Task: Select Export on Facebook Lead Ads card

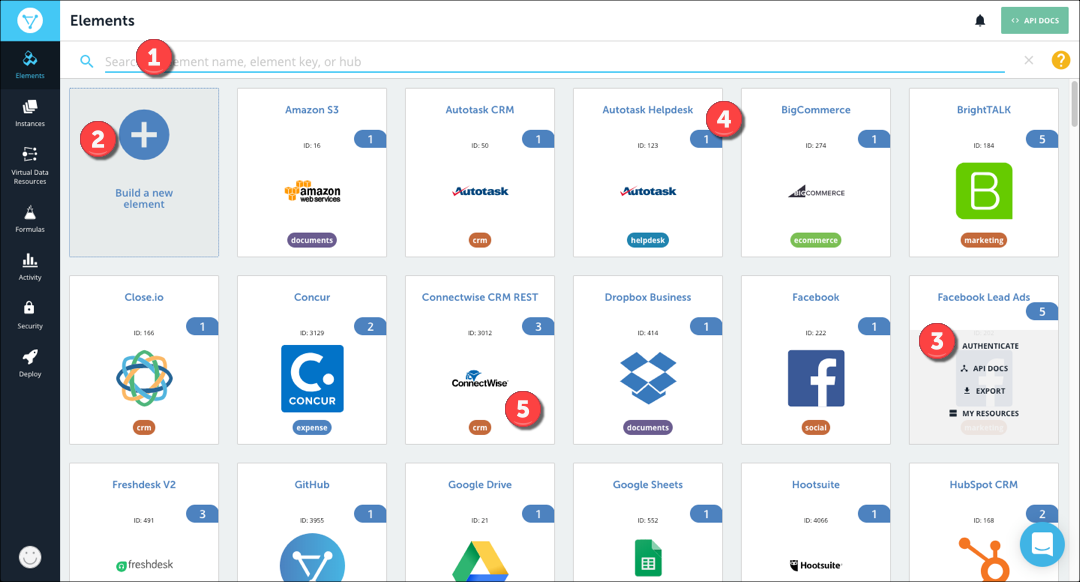Action: point(984,391)
